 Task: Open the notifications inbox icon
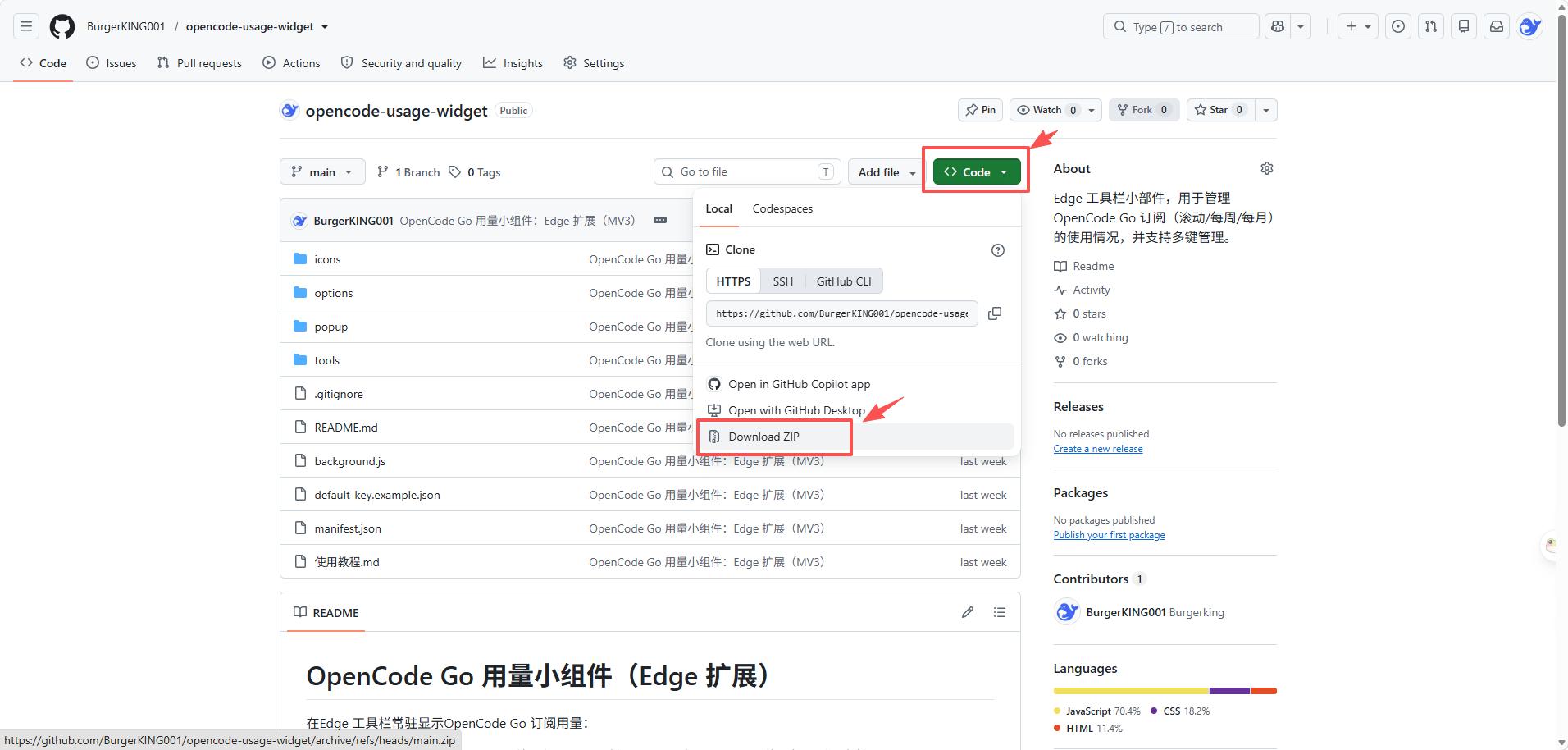click(x=1497, y=26)
